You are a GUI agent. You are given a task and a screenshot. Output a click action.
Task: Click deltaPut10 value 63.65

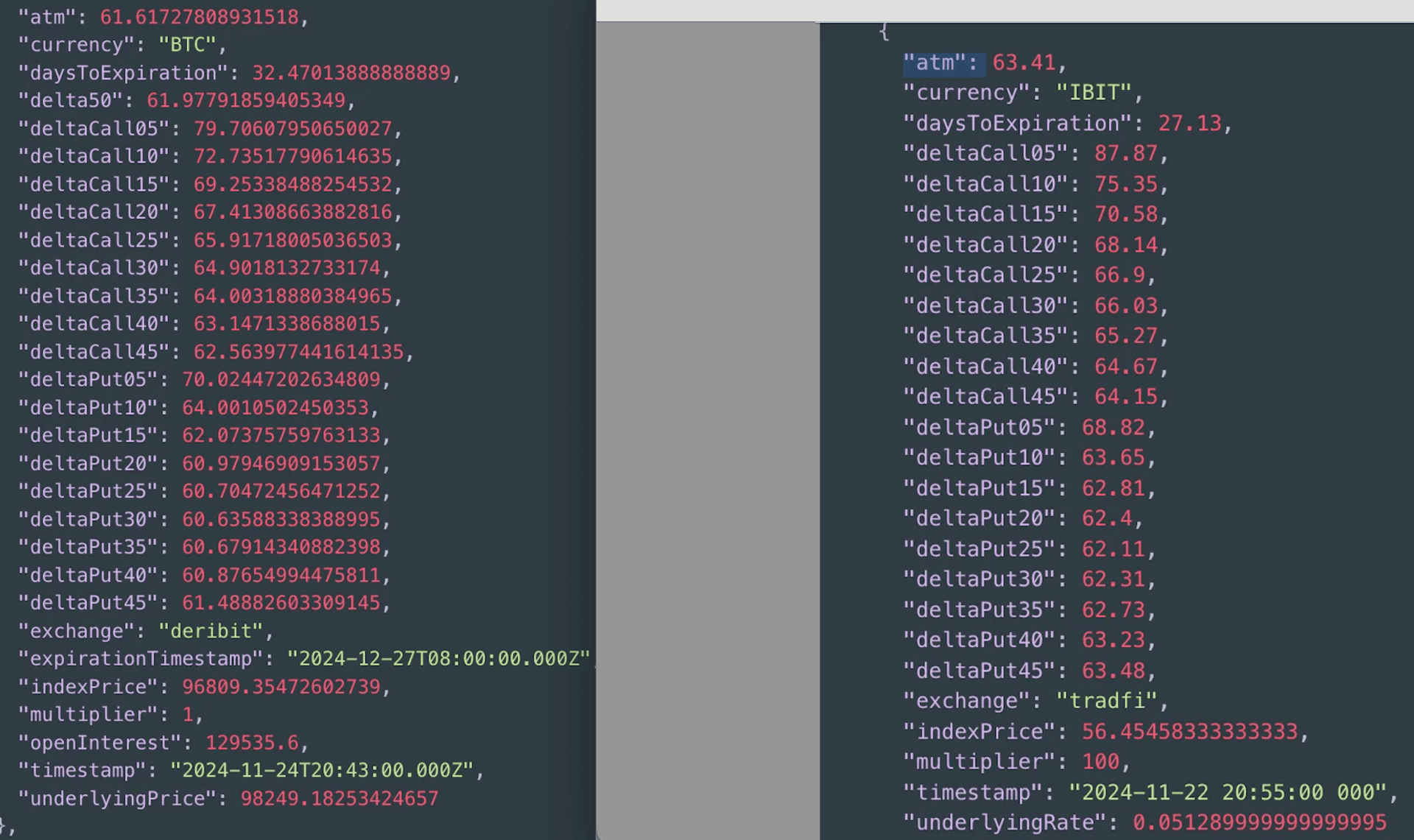pyautogui.click(x=1114, y=458)
